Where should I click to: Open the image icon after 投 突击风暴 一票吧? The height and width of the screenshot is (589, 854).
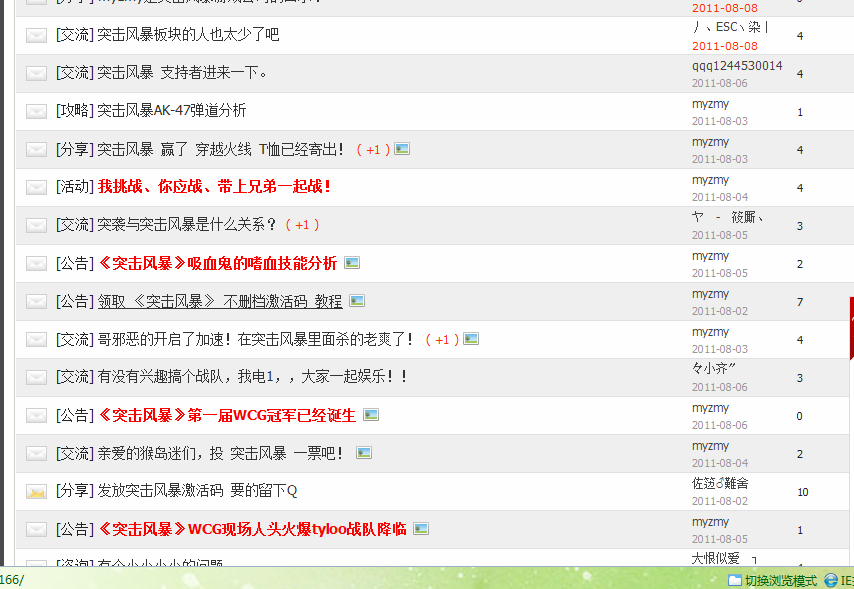click(x=364, y=453)
